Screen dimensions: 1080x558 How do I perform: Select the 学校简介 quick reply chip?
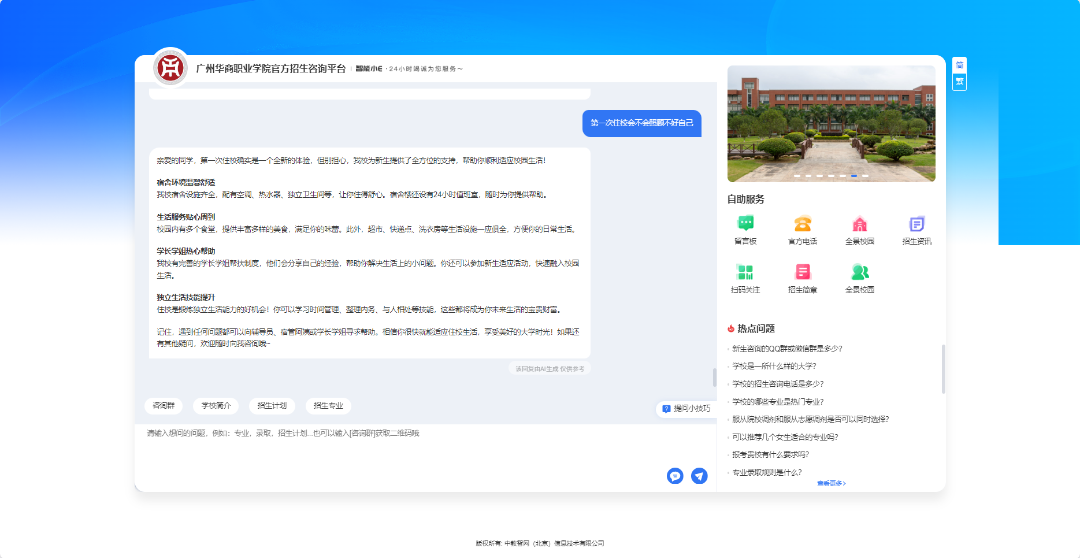pyautogui.click(x=216, y=406)
